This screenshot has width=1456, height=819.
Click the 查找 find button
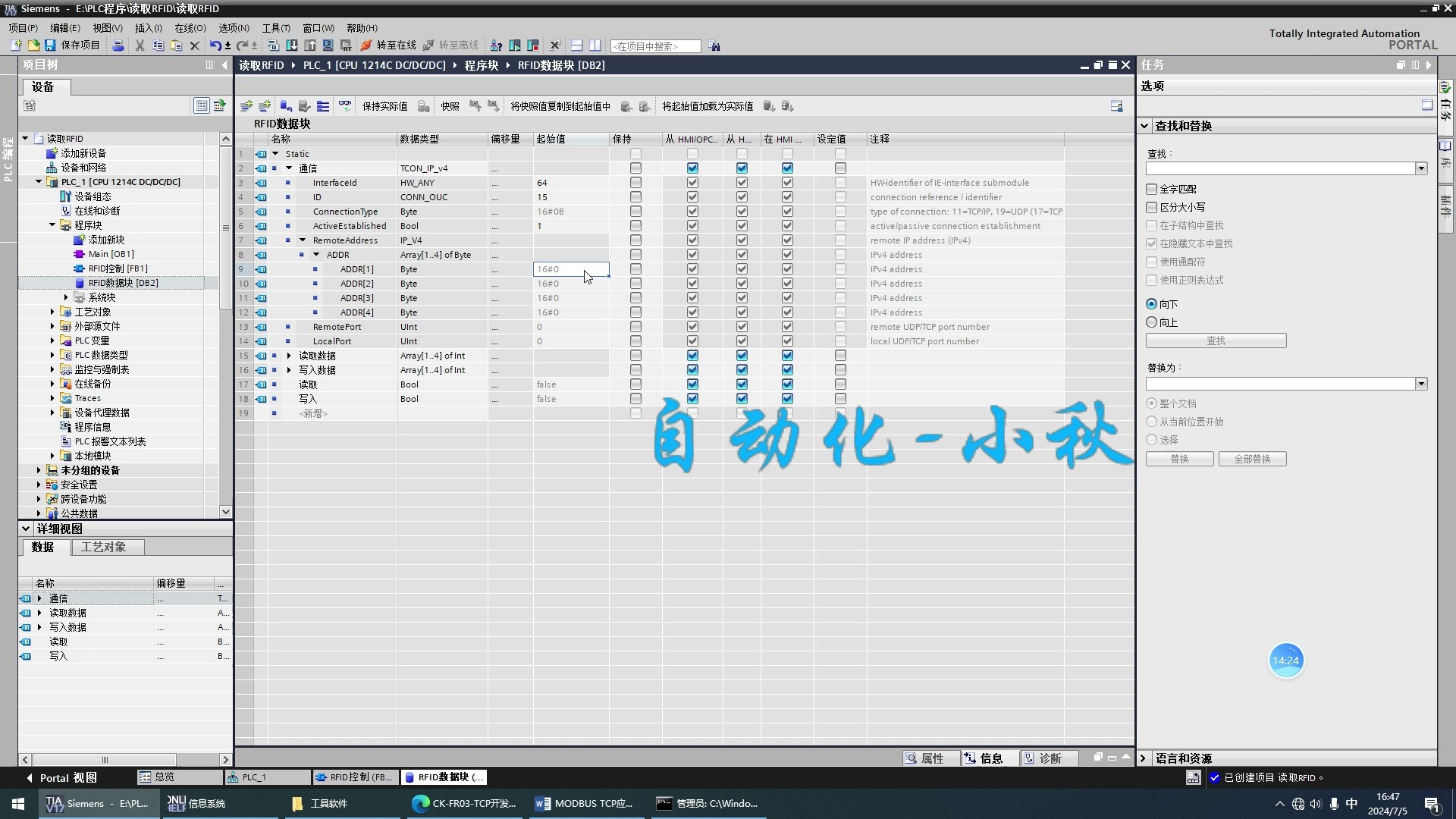pos(1215,340)
